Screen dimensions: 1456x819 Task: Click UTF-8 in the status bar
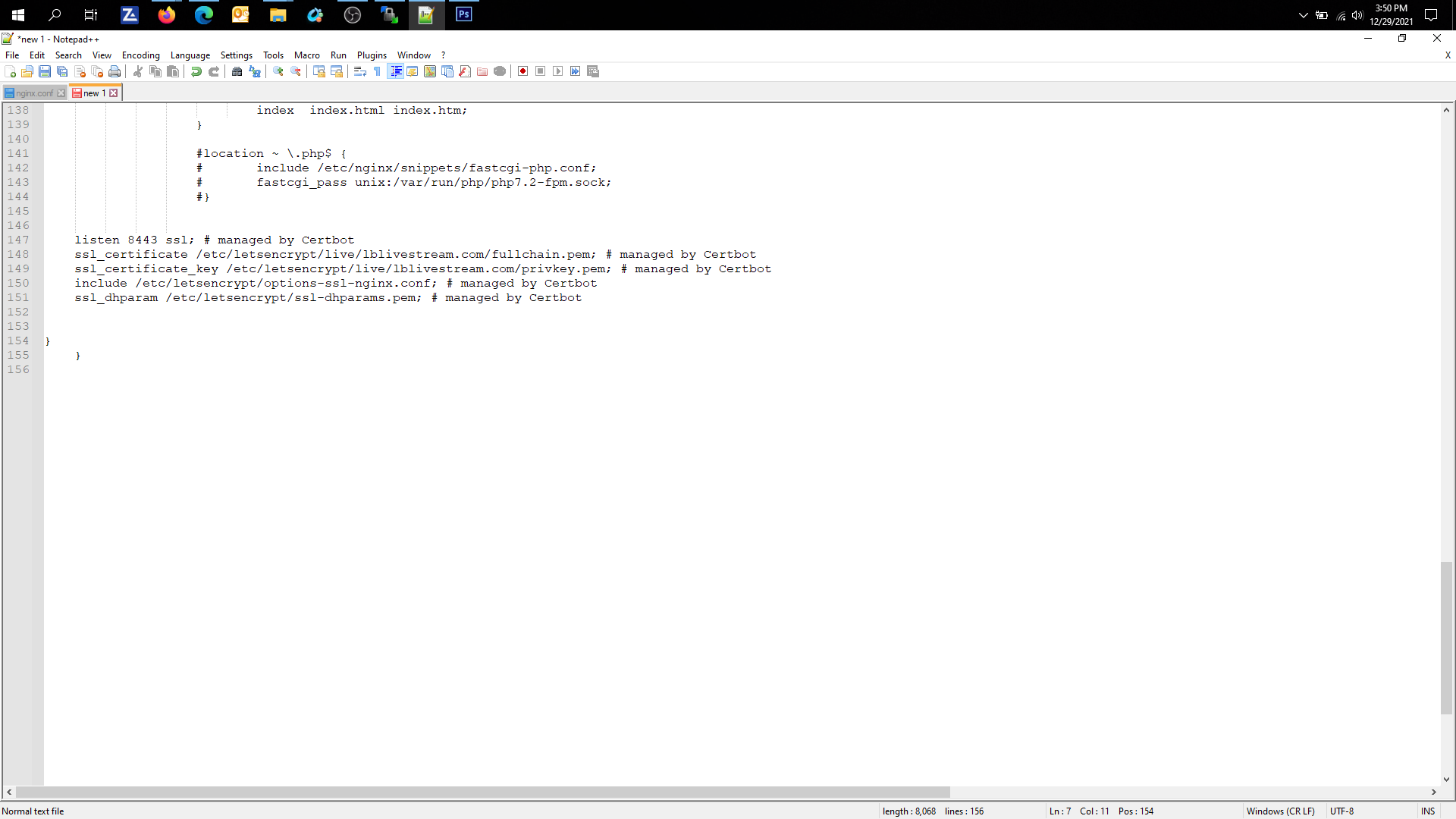pyautogui.click(x=1343, y=811)
